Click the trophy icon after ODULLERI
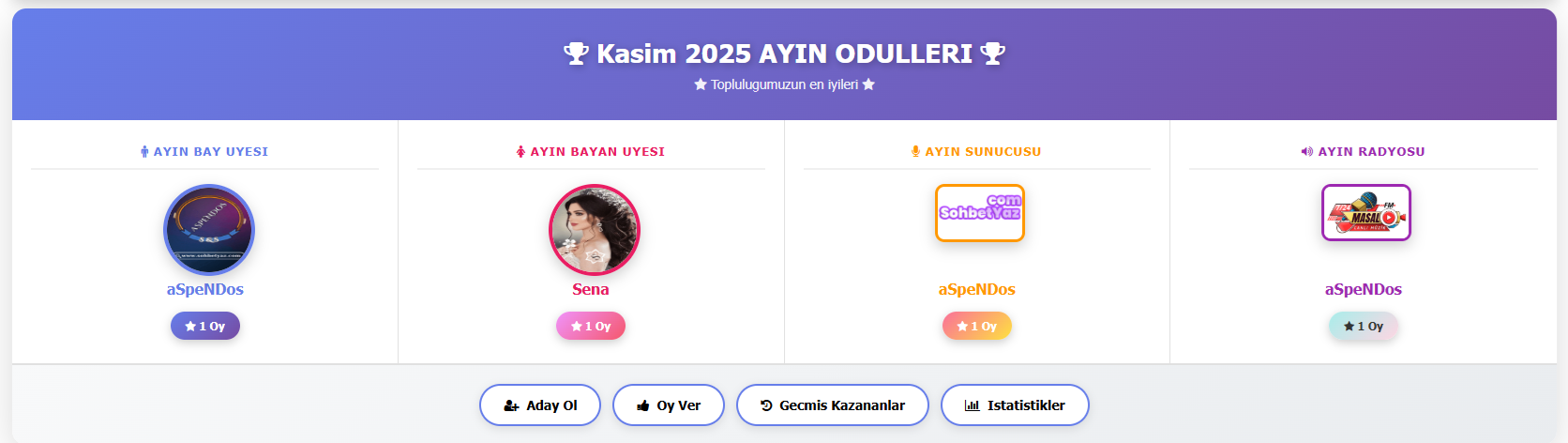Image resolution: width=1568 pixels, height=443 pixels. (x=992, y=53)
